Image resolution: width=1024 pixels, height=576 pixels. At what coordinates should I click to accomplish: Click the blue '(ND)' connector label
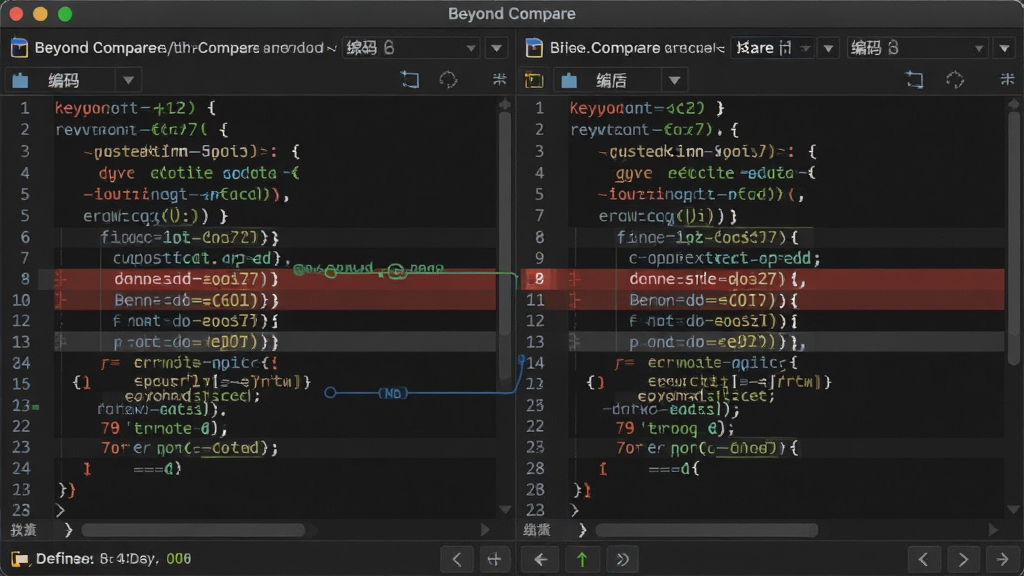click(x=392, y=393)
